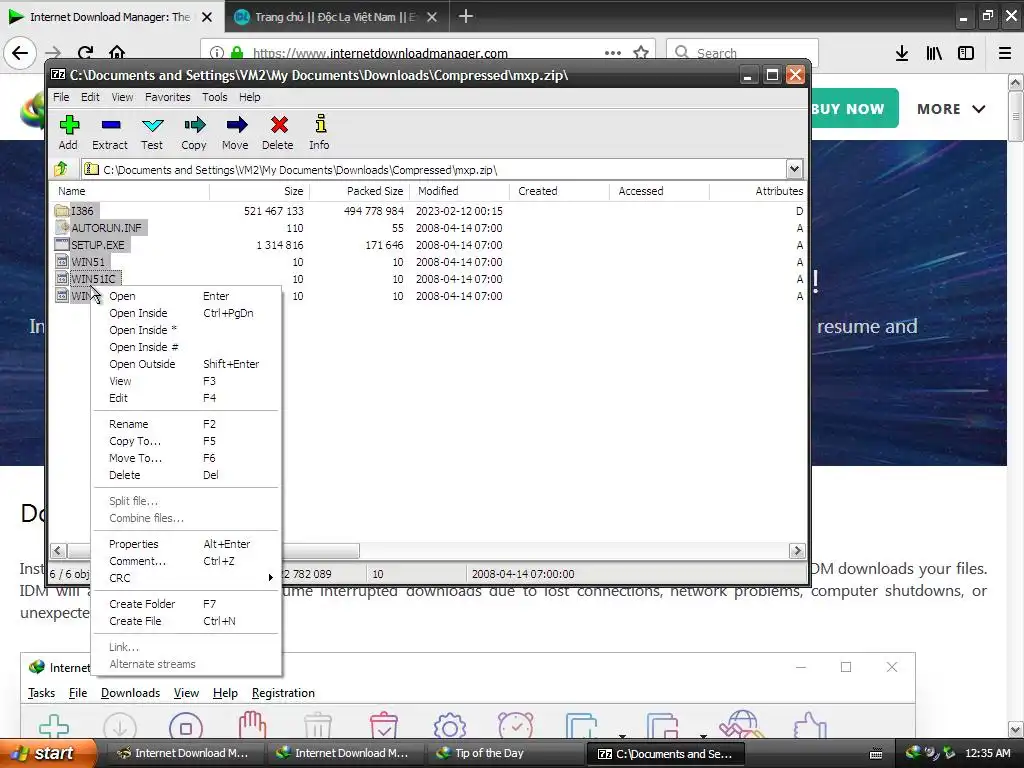
Task: Open the Edit menu in 7-Zip
Action: click(90, 97)
